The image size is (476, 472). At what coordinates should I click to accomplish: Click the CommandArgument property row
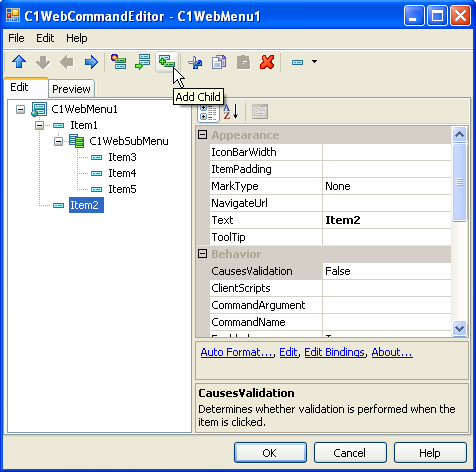[x=330, y=305]
